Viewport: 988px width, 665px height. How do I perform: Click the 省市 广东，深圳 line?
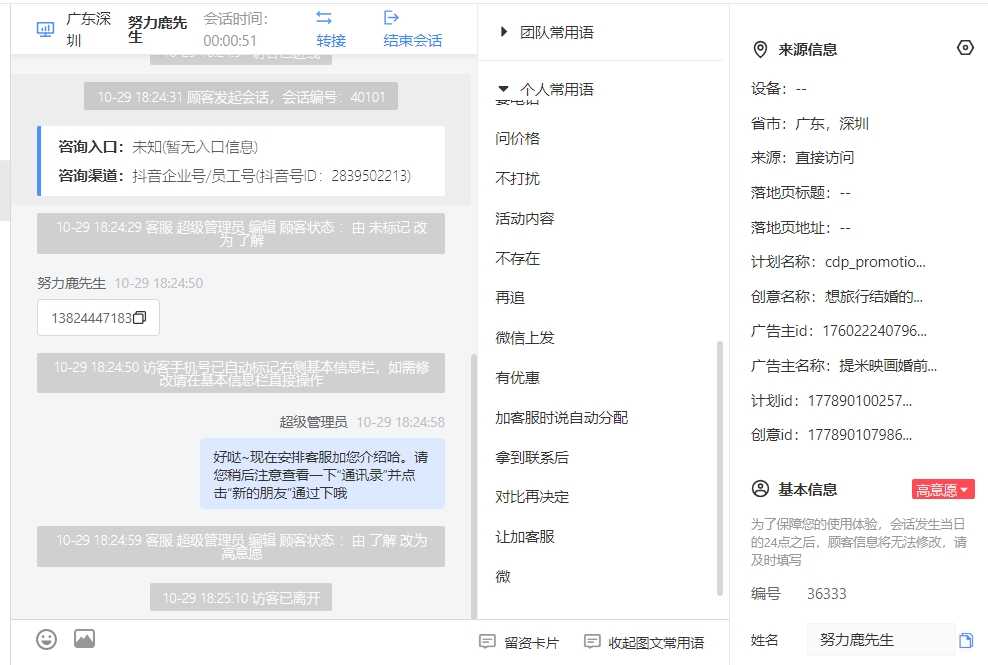click(810, 124)
